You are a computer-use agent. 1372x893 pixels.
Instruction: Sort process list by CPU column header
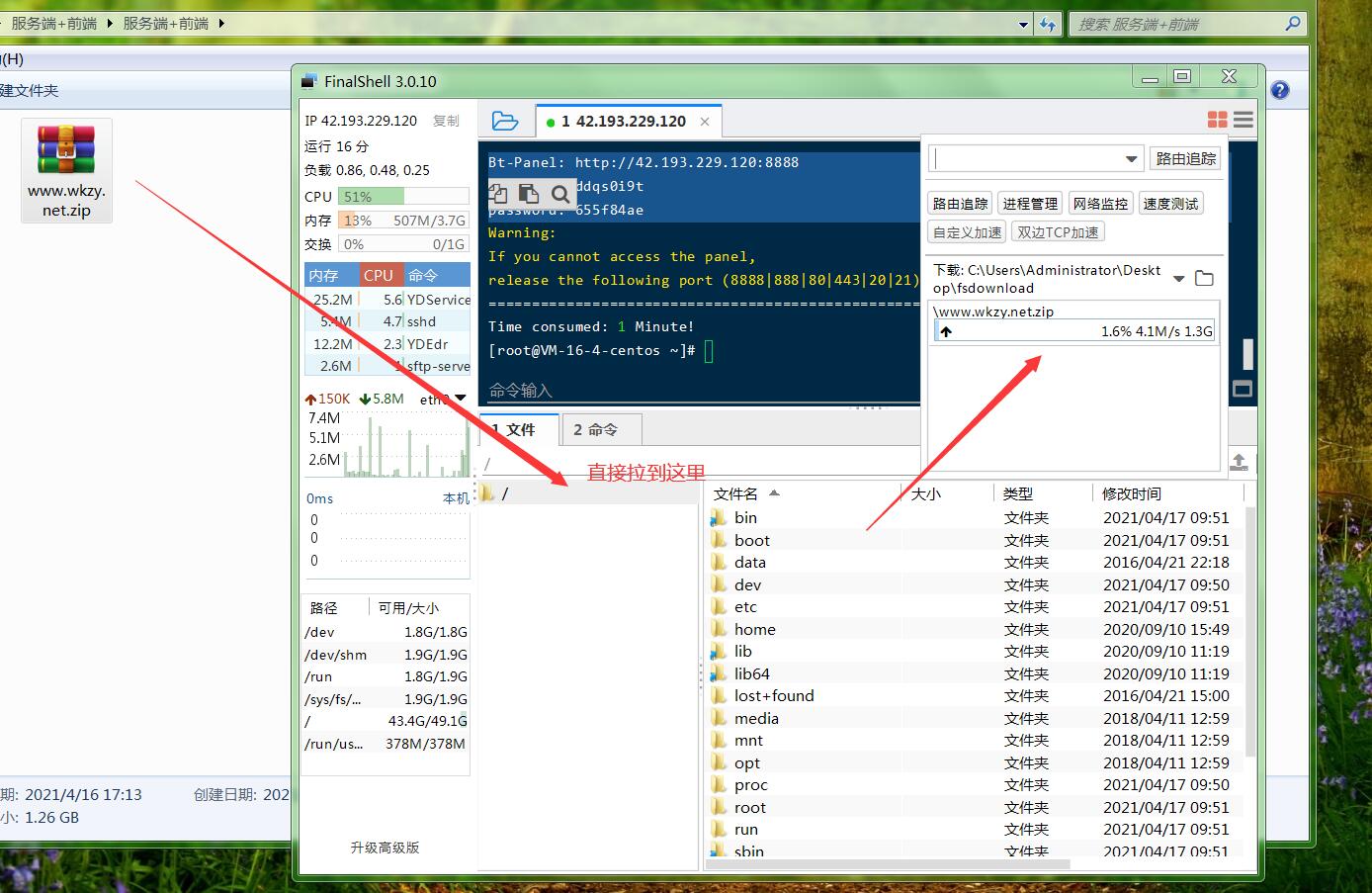pos(379,276)
